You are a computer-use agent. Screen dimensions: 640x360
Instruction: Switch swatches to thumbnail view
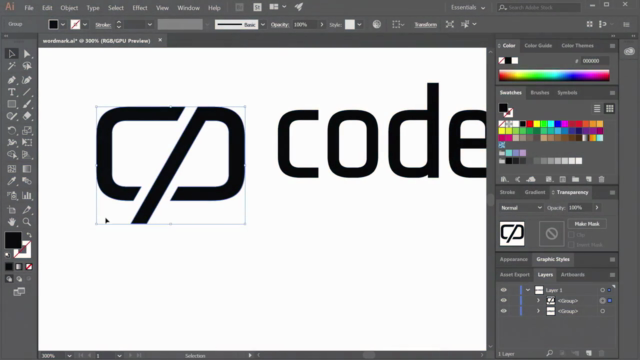click(609, 109)
